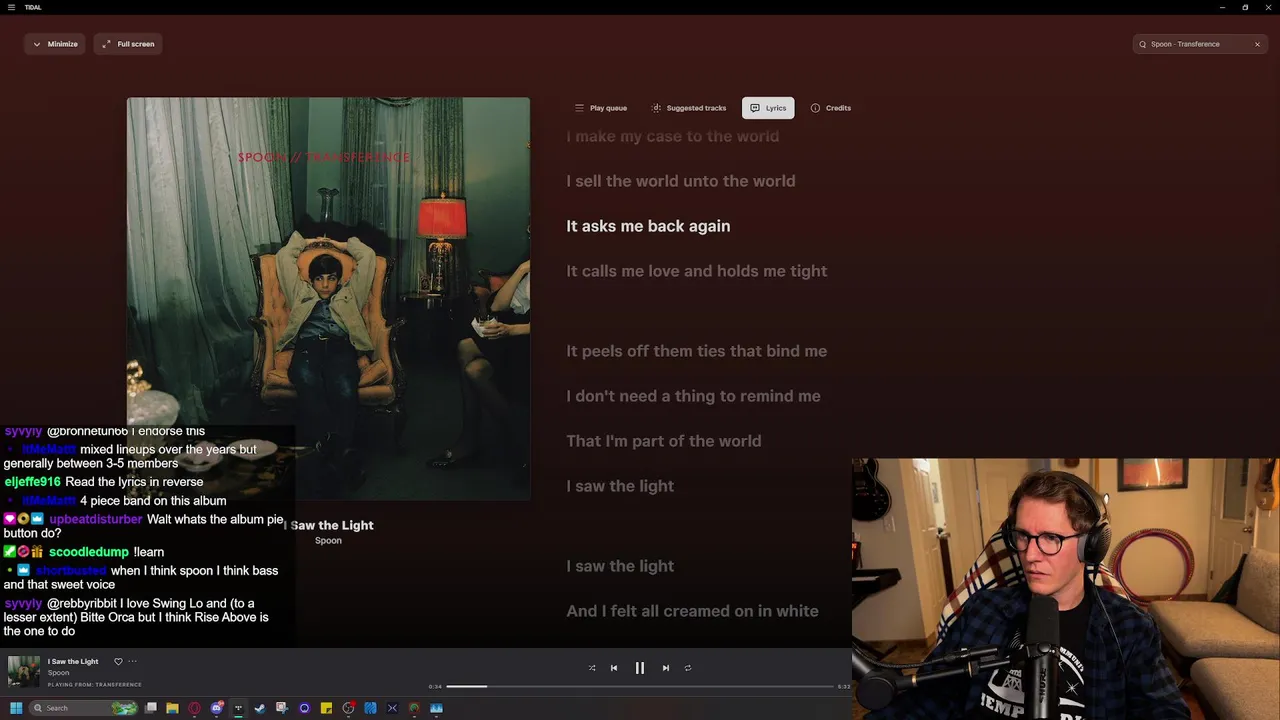Open Task View from the taskbar
Image resolution: width=1280 pixels, height=720 pixels.
pos(151,708)
